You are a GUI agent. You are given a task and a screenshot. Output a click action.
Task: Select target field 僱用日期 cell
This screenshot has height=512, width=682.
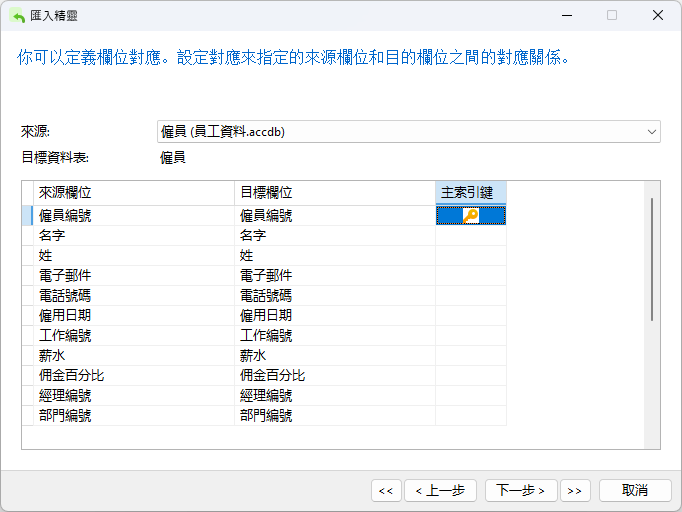pyautogui.click(x=334, y=315)
